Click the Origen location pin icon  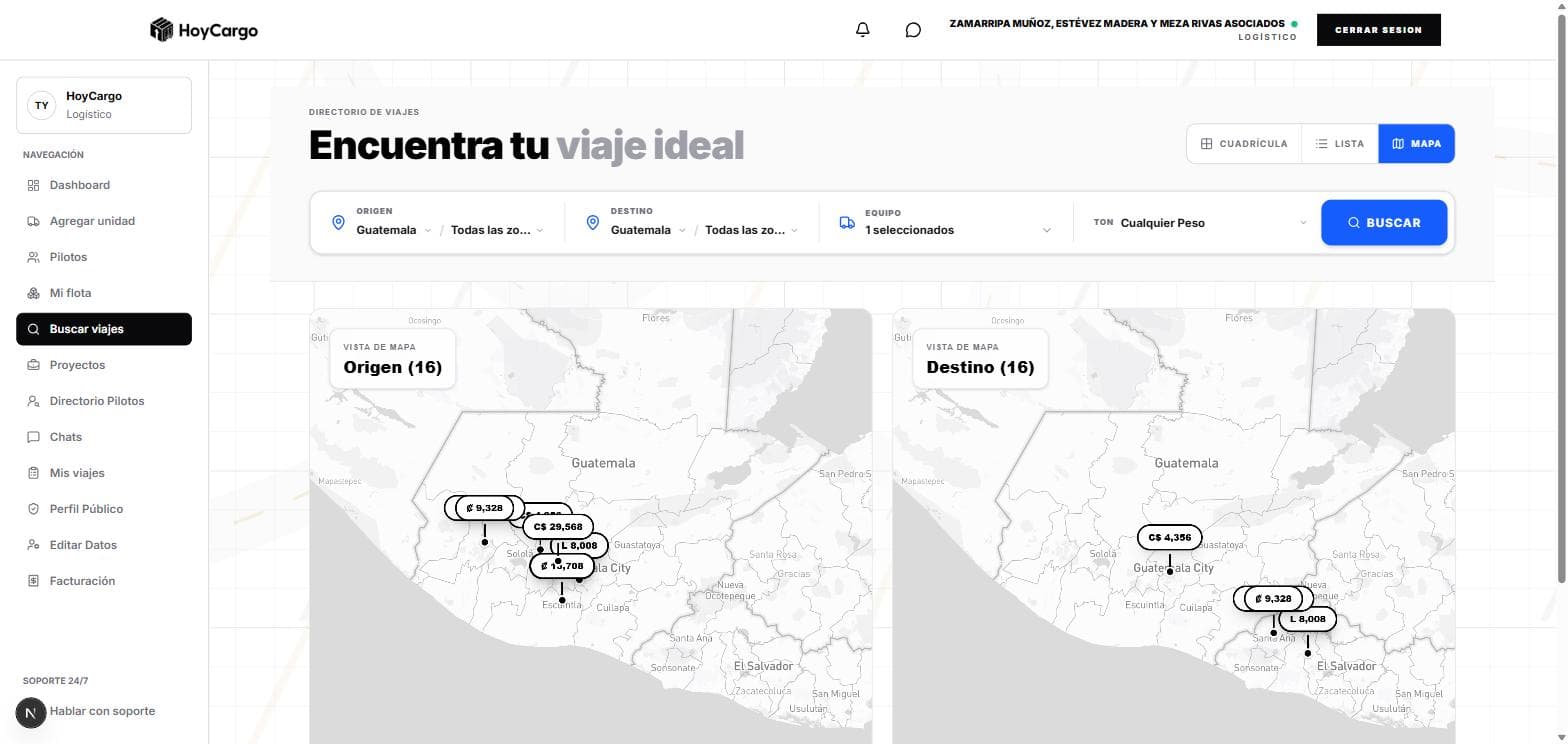tap(338, 222)
